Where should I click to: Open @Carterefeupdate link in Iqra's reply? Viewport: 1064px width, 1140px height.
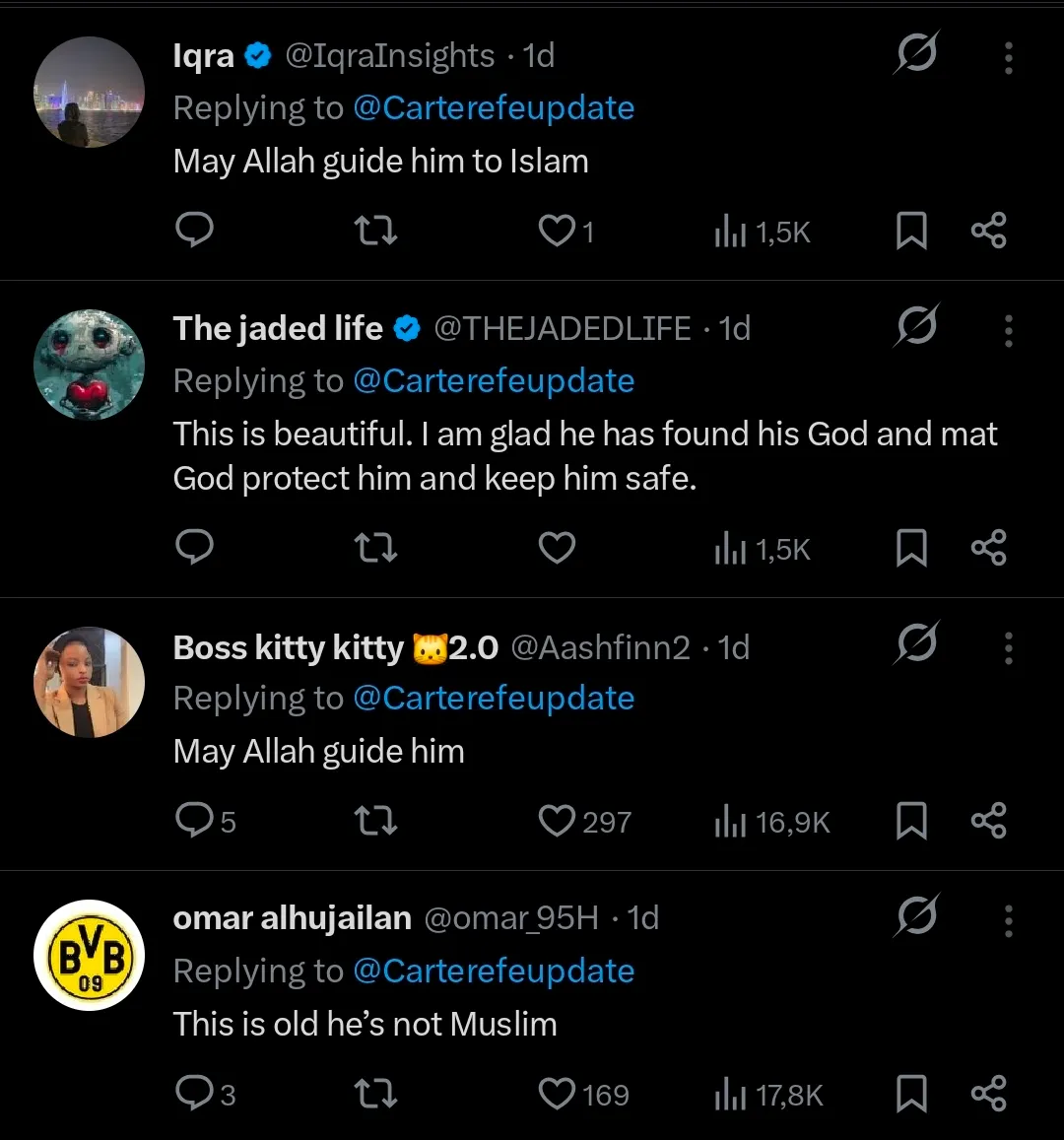click(493, 107)
